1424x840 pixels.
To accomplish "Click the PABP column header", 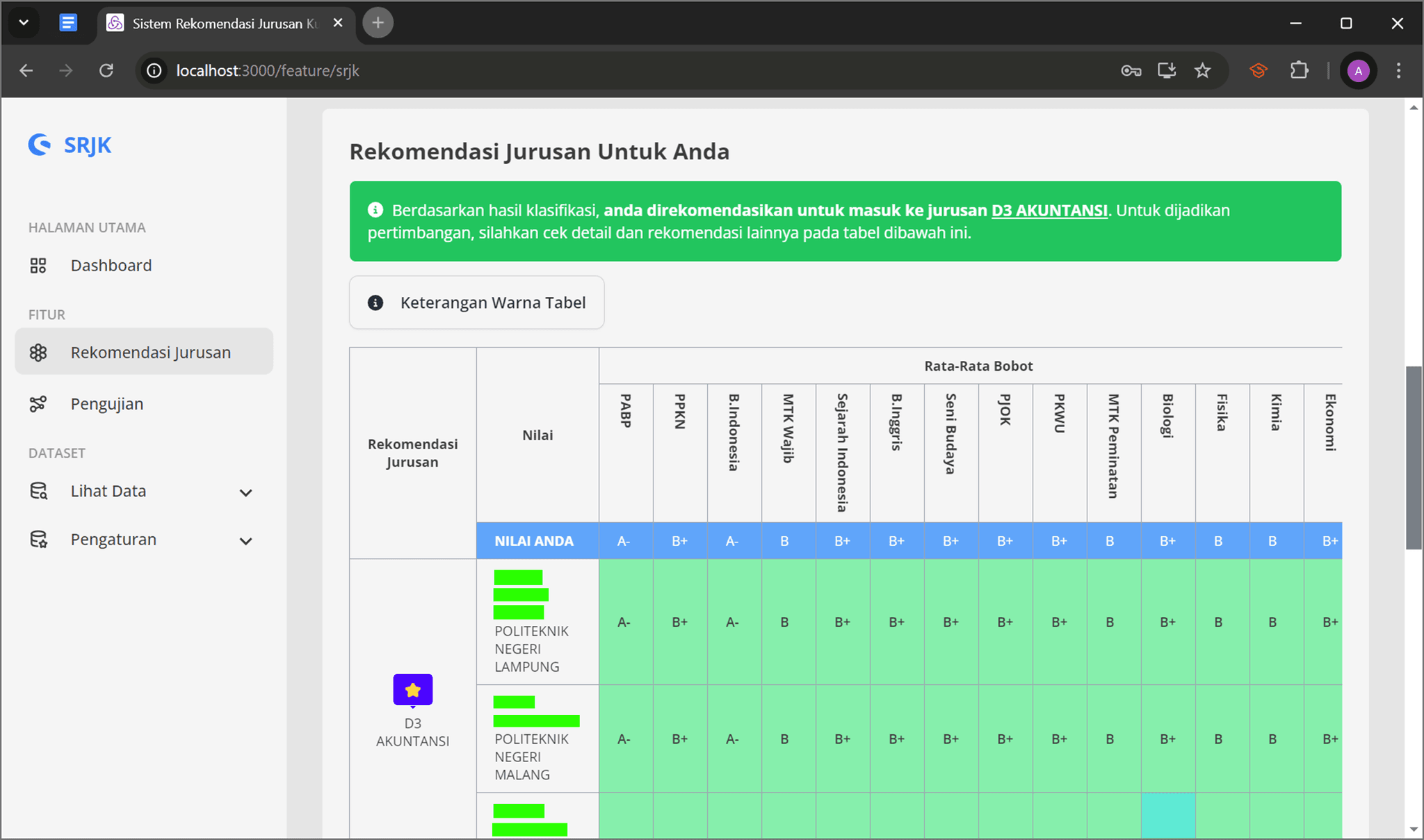I will coord(626,453).
